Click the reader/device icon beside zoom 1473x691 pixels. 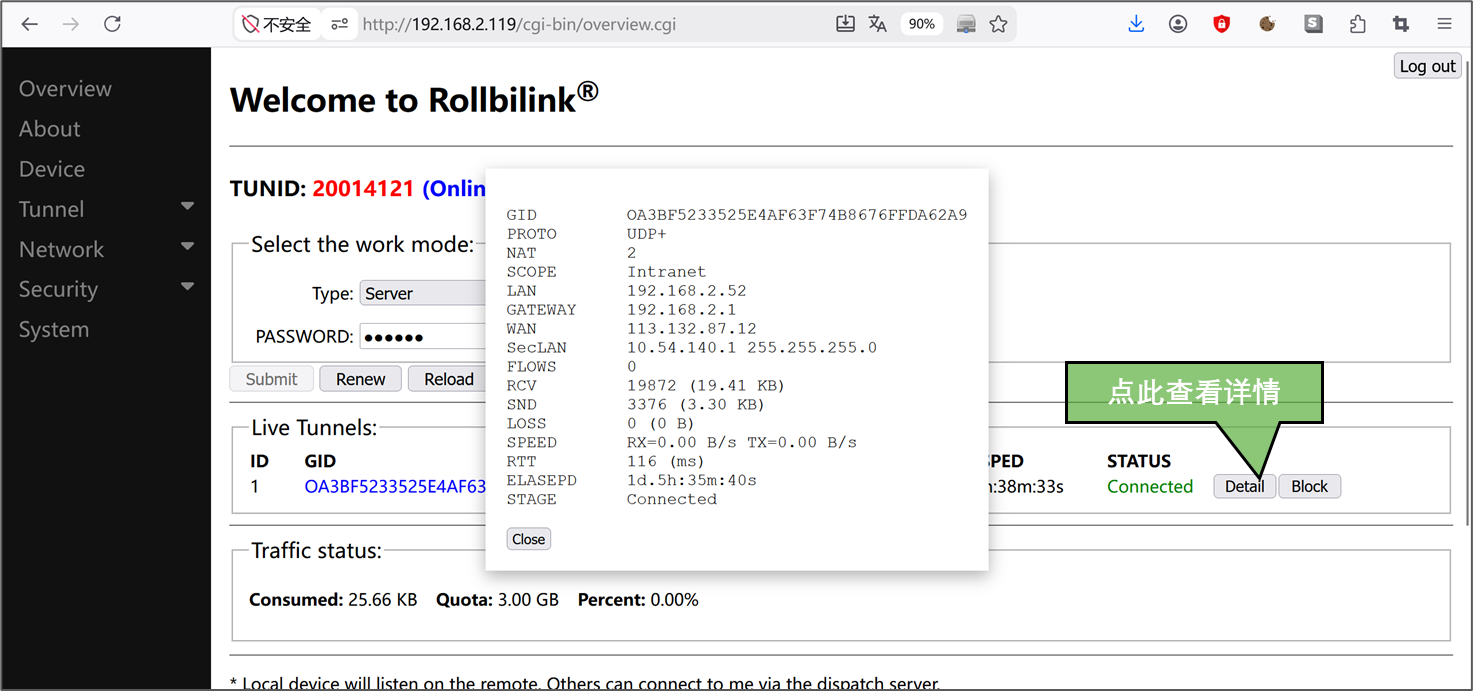tap(966, 24)
